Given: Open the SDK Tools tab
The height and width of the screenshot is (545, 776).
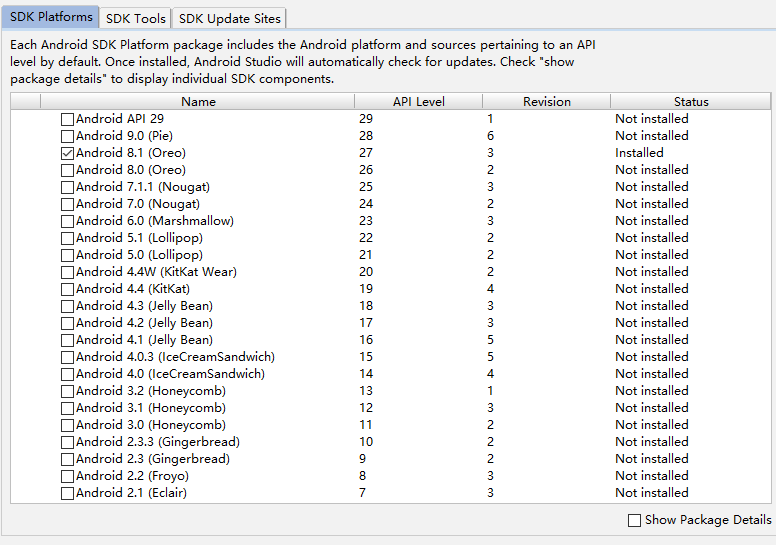Looking at the screenshot, I should (135, 18).
